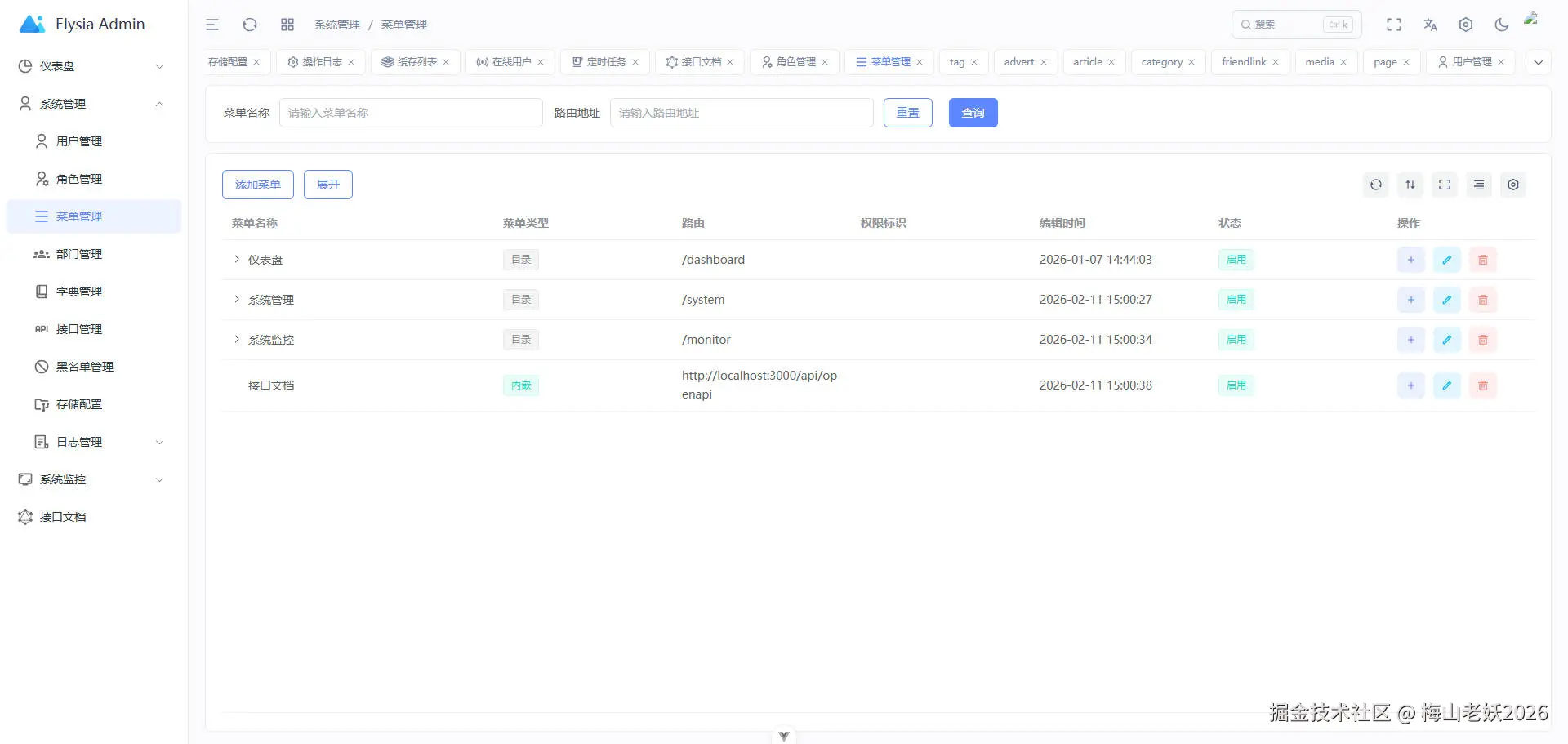Delete the 系统管理 menu row
Image resolution: width=1568 pixels, height=744 pixels.
1483,300
